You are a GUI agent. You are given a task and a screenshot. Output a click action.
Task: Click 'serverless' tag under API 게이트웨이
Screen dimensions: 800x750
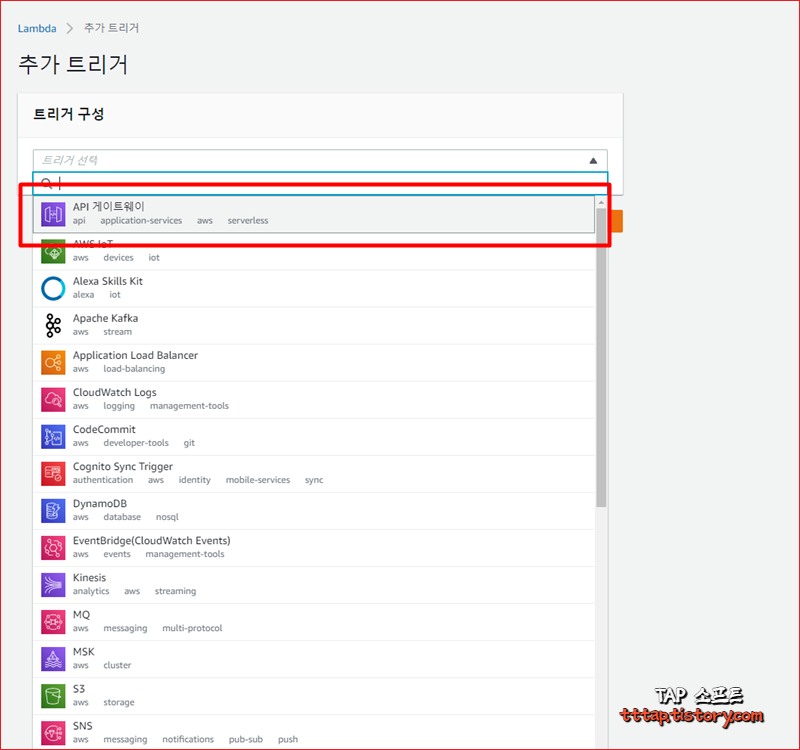[248, 220]
